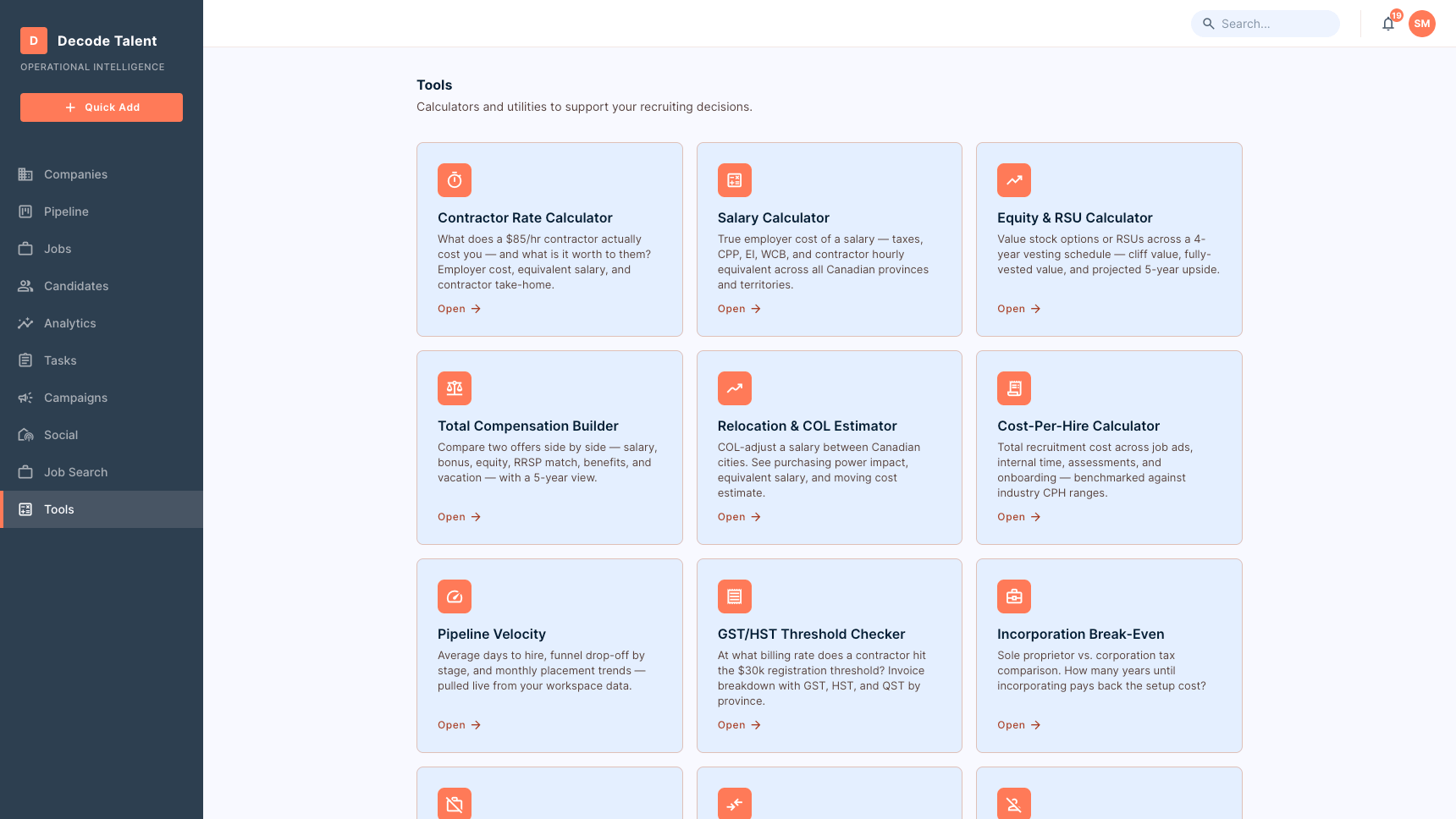Viewport: 1456px width, 819px height.
Task: Click the Equity & RSU Calculator trend icon
Action: point(1014,180)
